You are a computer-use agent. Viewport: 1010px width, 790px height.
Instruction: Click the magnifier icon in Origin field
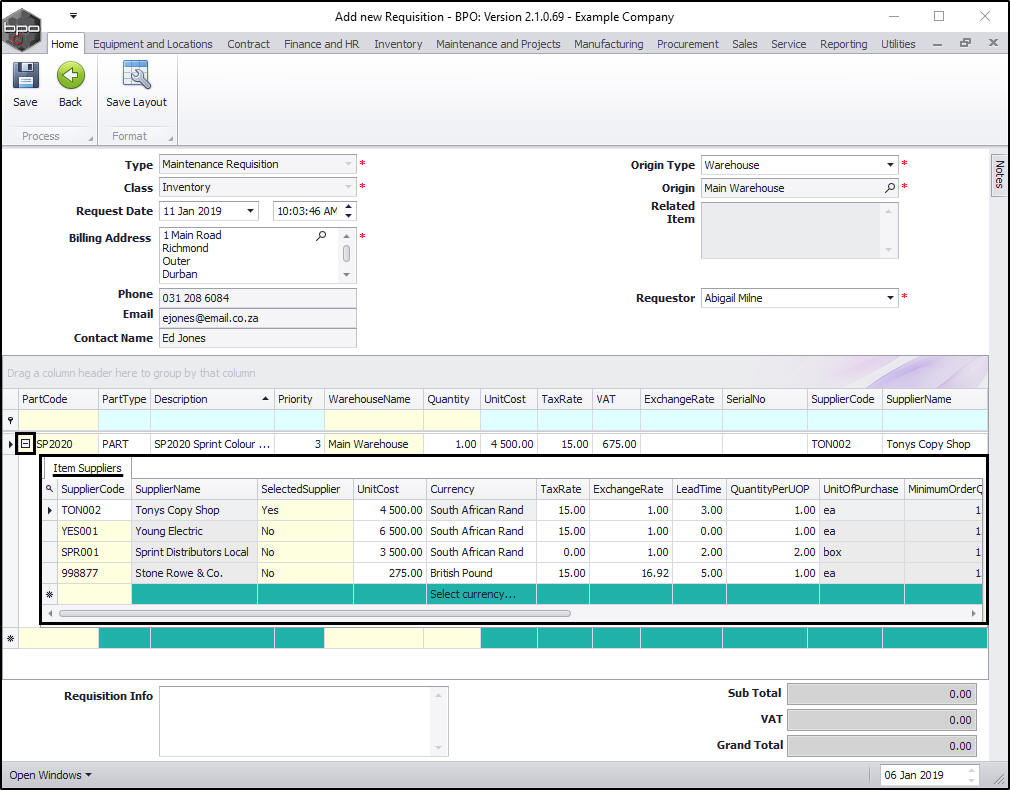(890, 188)
